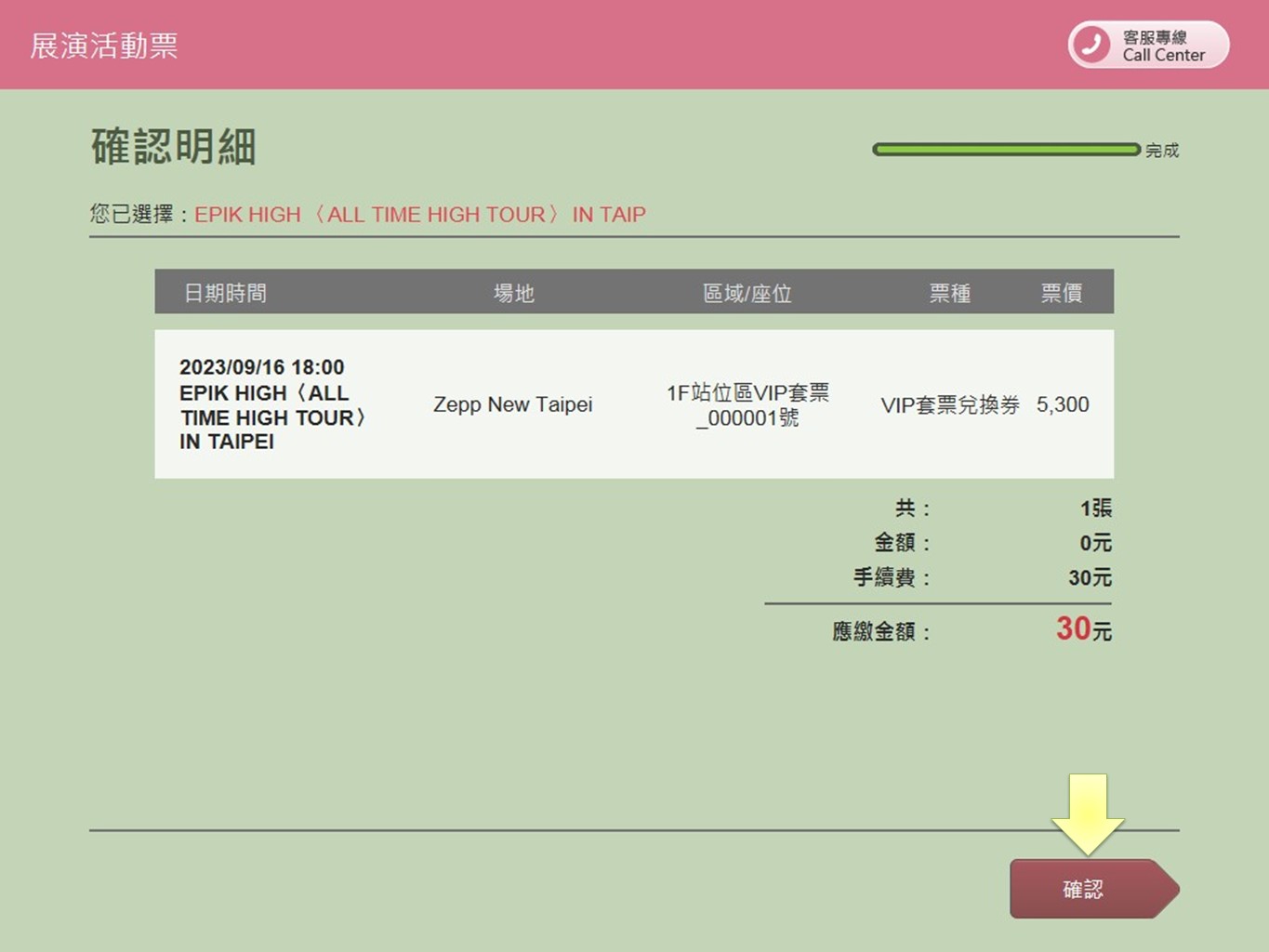Click the phone icon in the header

coord(1091,45)
